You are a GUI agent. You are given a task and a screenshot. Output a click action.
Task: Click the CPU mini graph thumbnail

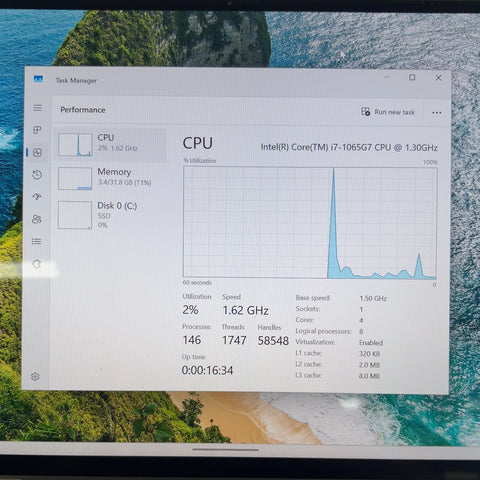(75, 145)
